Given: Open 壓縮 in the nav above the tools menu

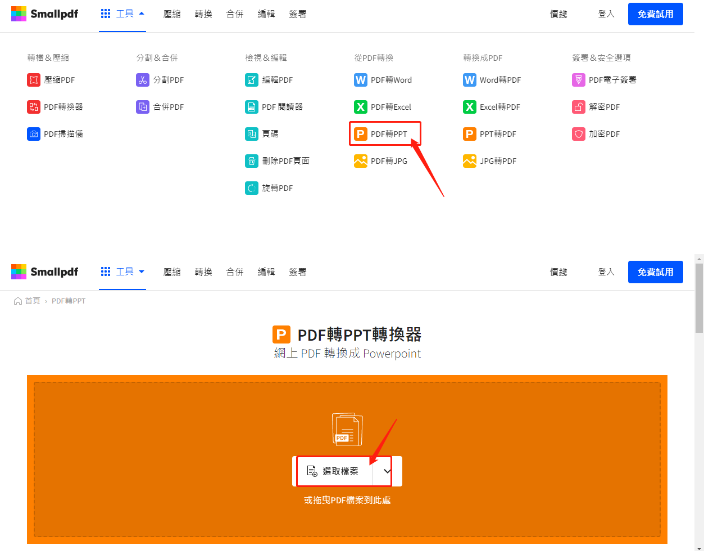Looking at the screenshot, I should click(172, 14).
